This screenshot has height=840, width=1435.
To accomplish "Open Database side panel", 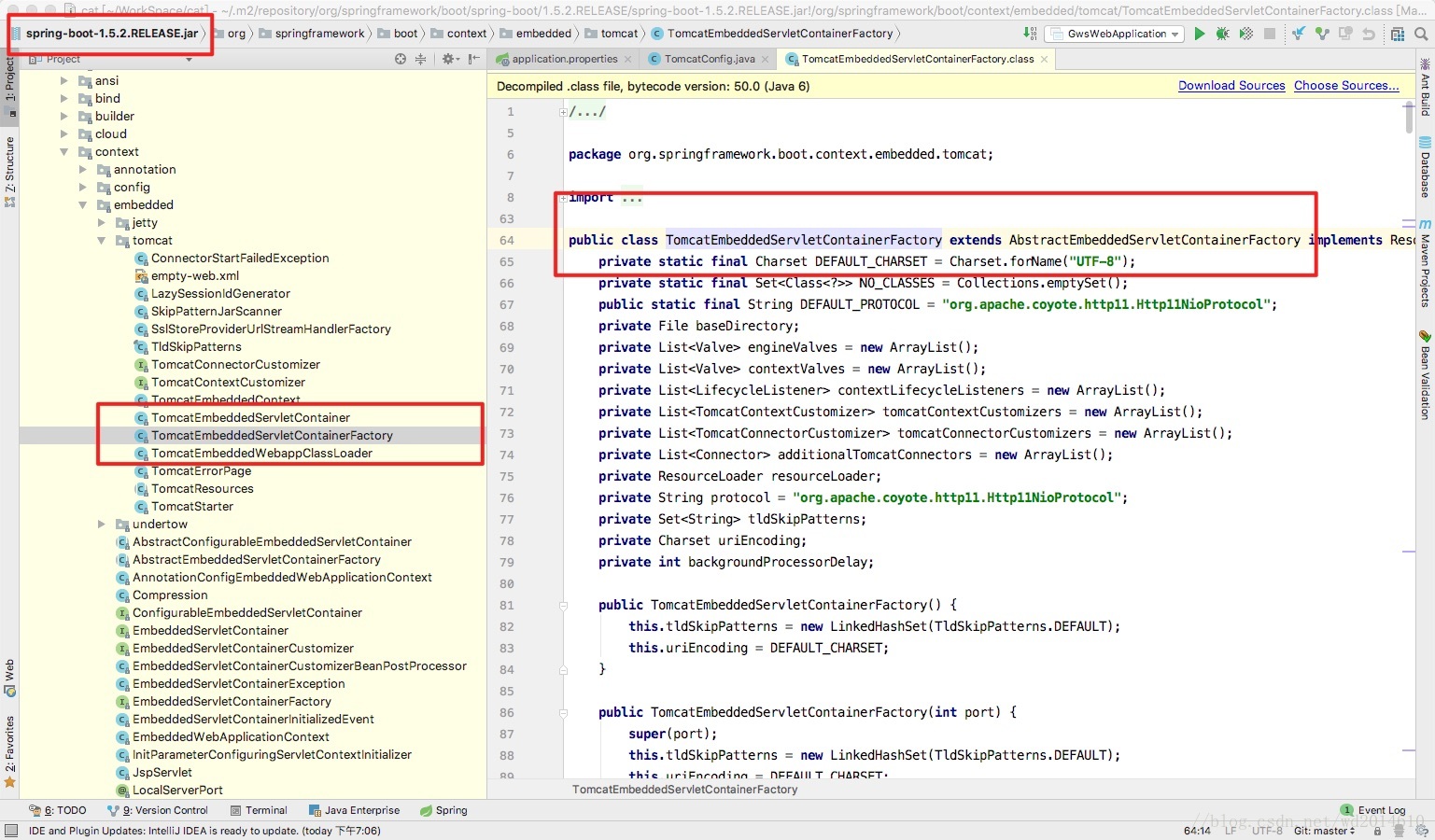I will (x=1425, y=168).
